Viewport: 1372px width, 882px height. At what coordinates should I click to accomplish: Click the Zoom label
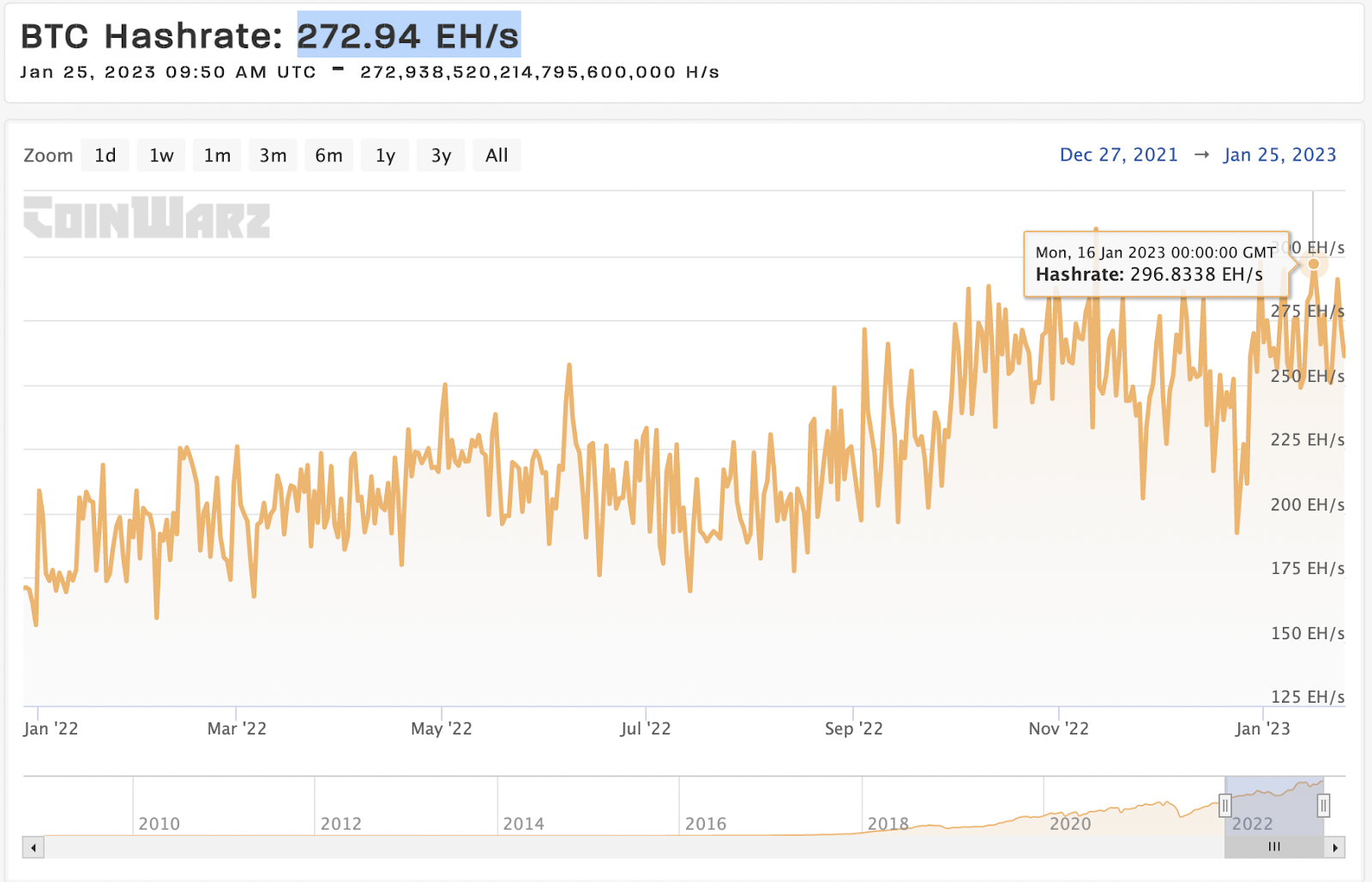pyautogui.click(x=48, y=155)
